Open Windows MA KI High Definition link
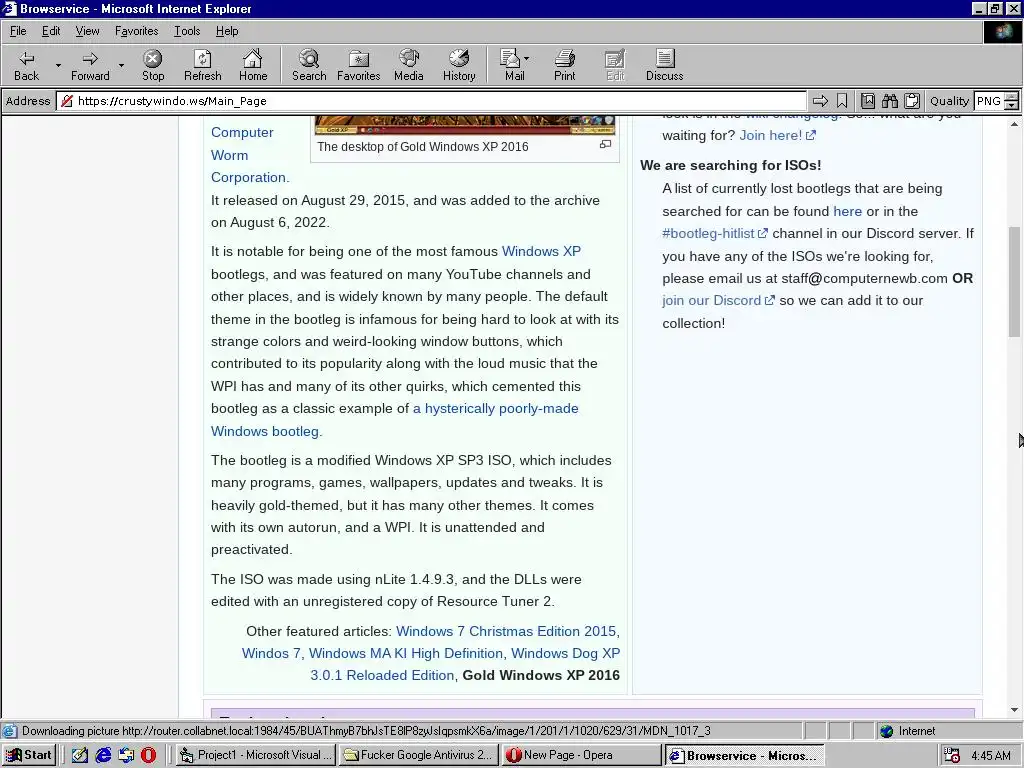 pyautogui.click(x=406, y=653)
